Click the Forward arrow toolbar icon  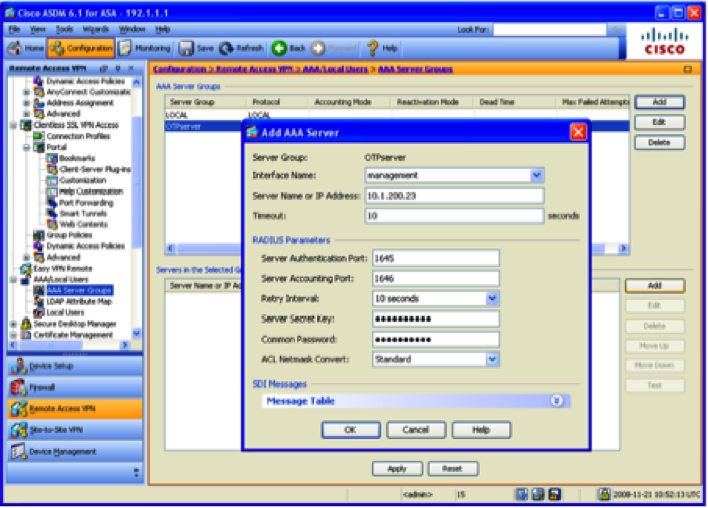318,48
